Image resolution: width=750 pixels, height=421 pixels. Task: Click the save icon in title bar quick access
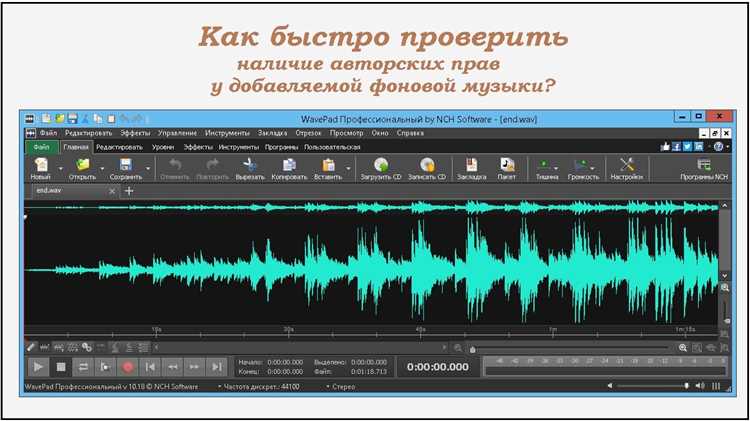click(73, 119)
